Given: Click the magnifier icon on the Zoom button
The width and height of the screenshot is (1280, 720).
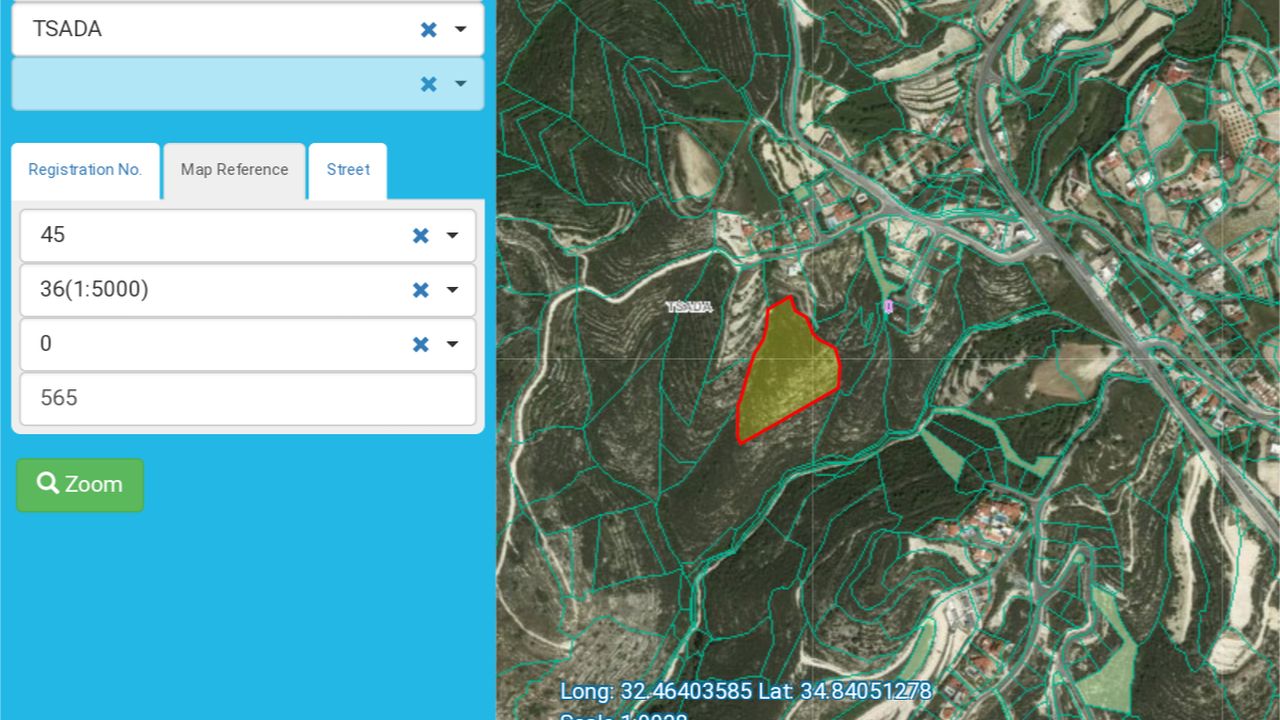Looking at the screenshot, I should (x=47, y=484).
